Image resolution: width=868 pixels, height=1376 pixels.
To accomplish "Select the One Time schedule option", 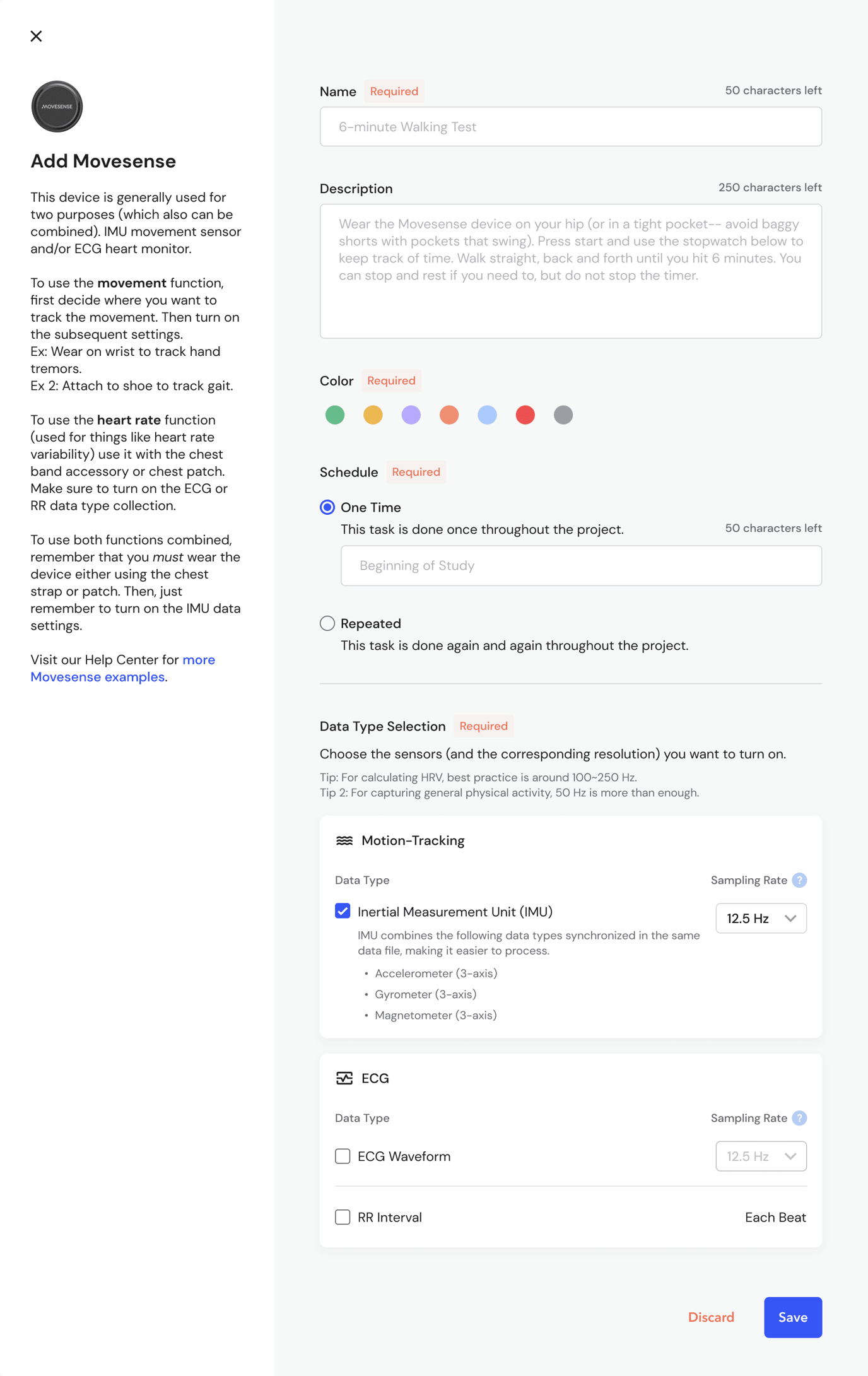I will pos(327,507).
